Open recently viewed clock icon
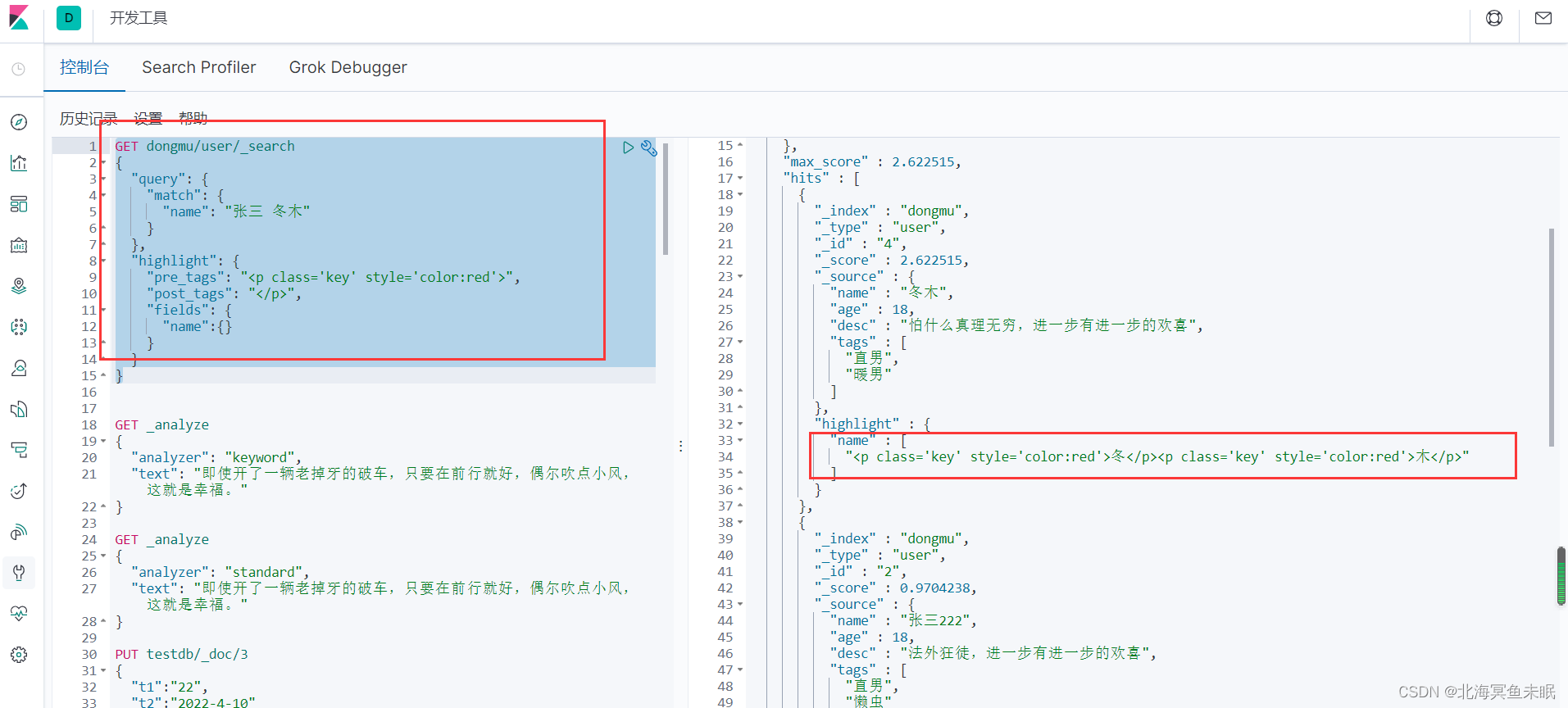Screen dimensions: 1568x708 tap(19, 70)
